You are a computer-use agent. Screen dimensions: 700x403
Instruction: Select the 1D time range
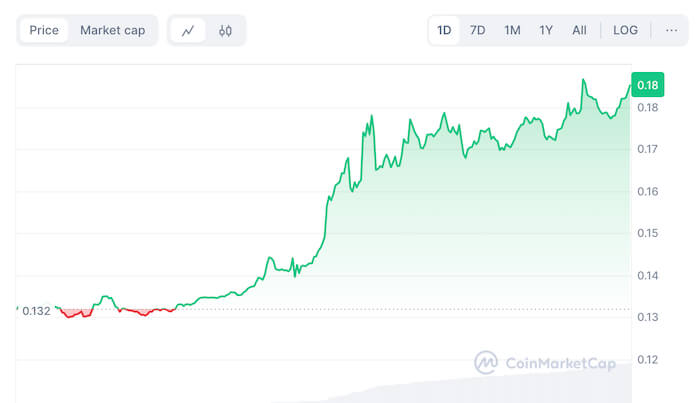tap(444, 30)
